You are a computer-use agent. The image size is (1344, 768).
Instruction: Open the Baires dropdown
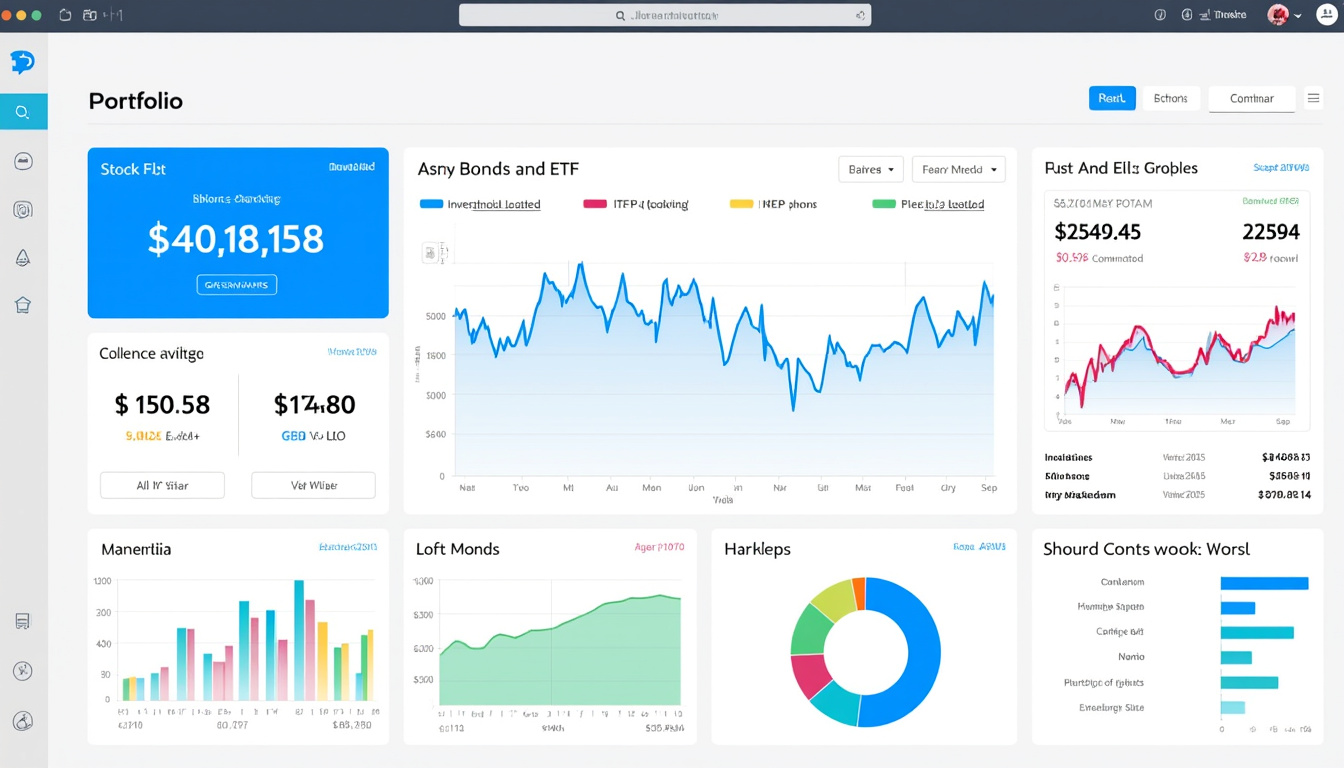tap(870, 169)
